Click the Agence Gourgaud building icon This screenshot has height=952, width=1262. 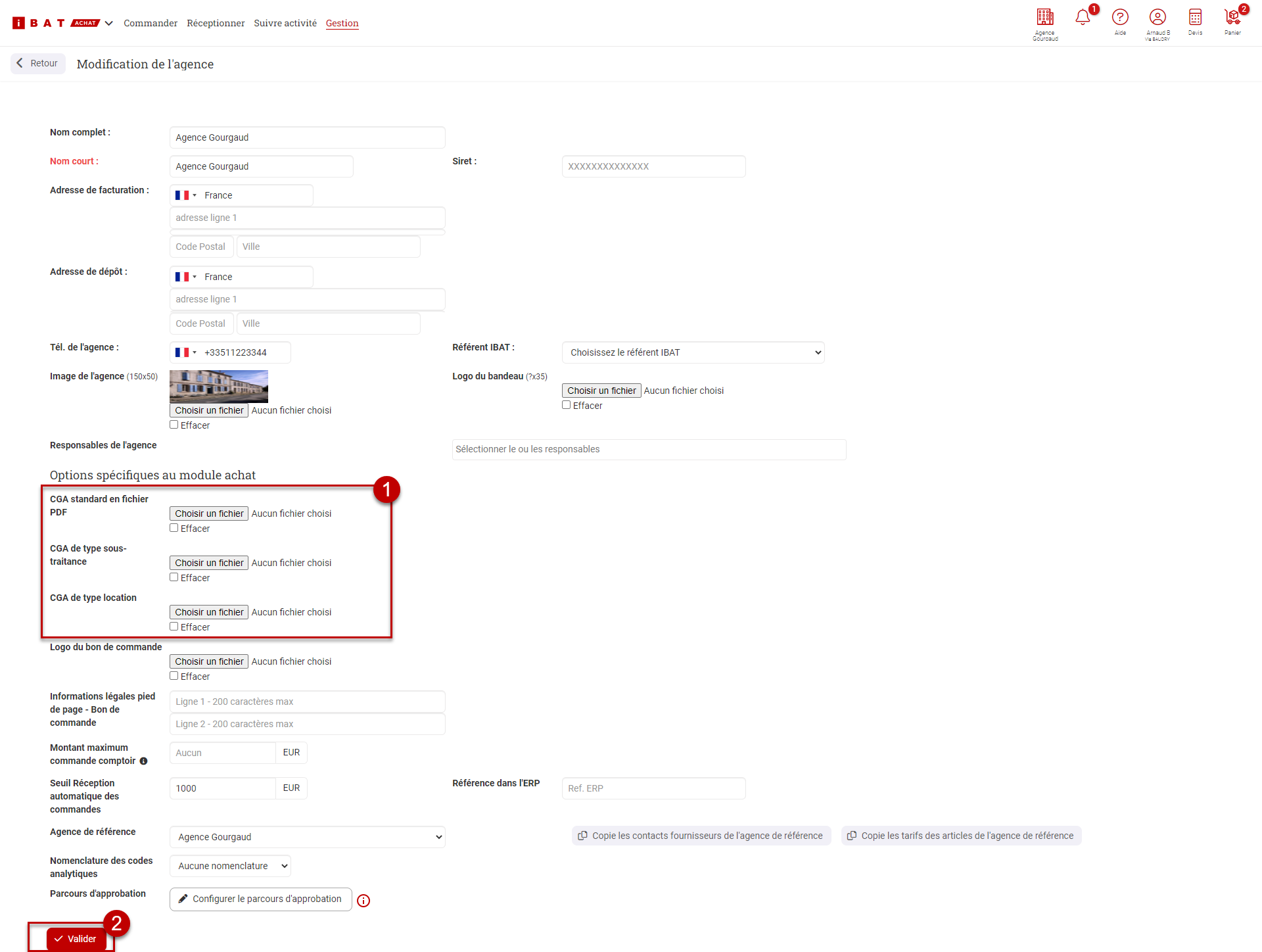1045,18
